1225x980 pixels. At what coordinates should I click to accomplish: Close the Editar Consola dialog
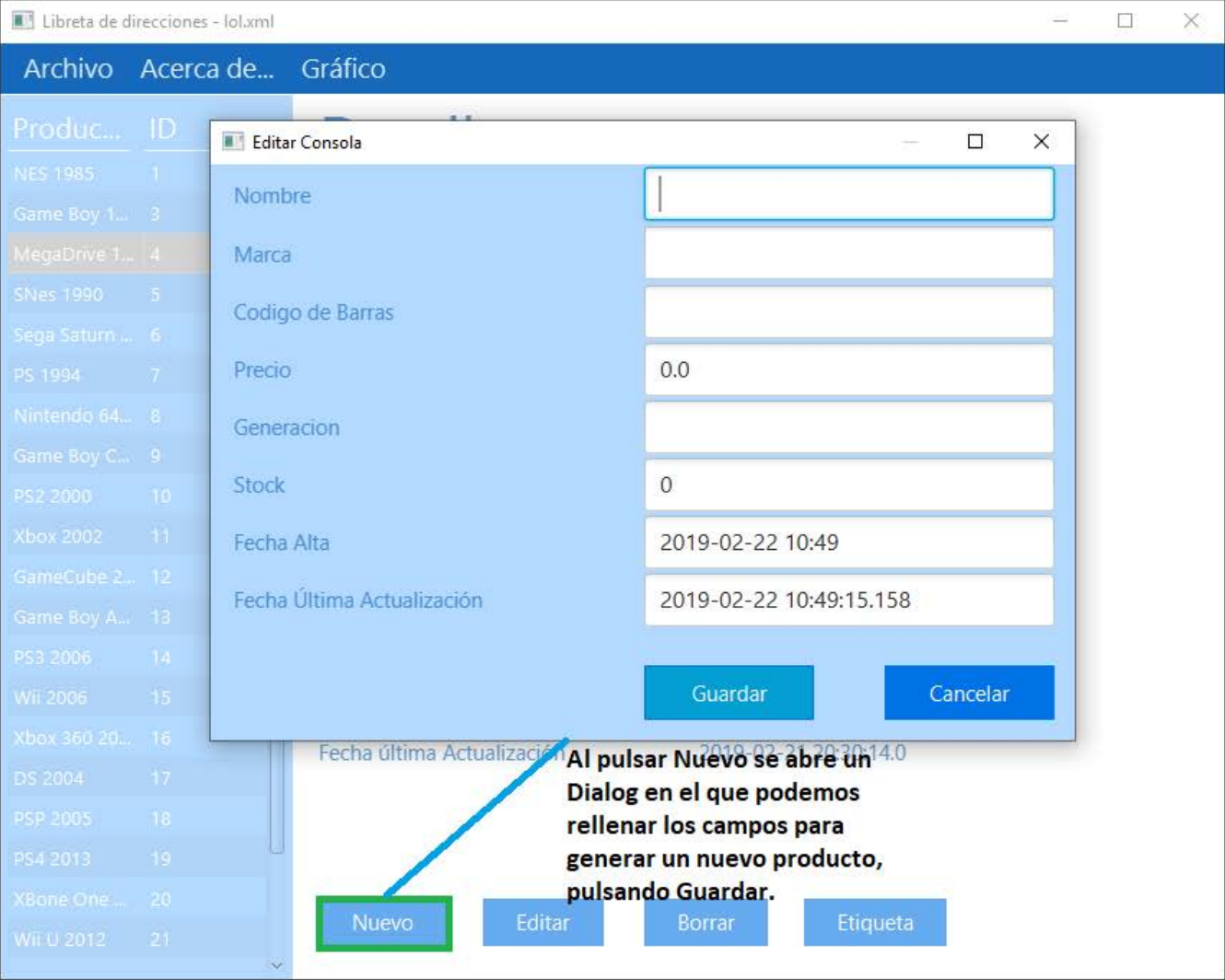[1042, 141]
